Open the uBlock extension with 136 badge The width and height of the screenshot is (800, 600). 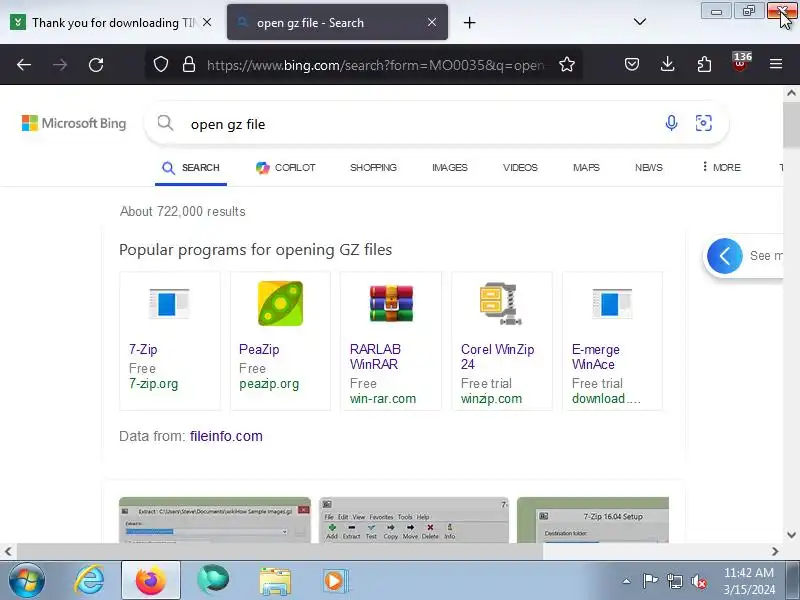pos(740,62)
